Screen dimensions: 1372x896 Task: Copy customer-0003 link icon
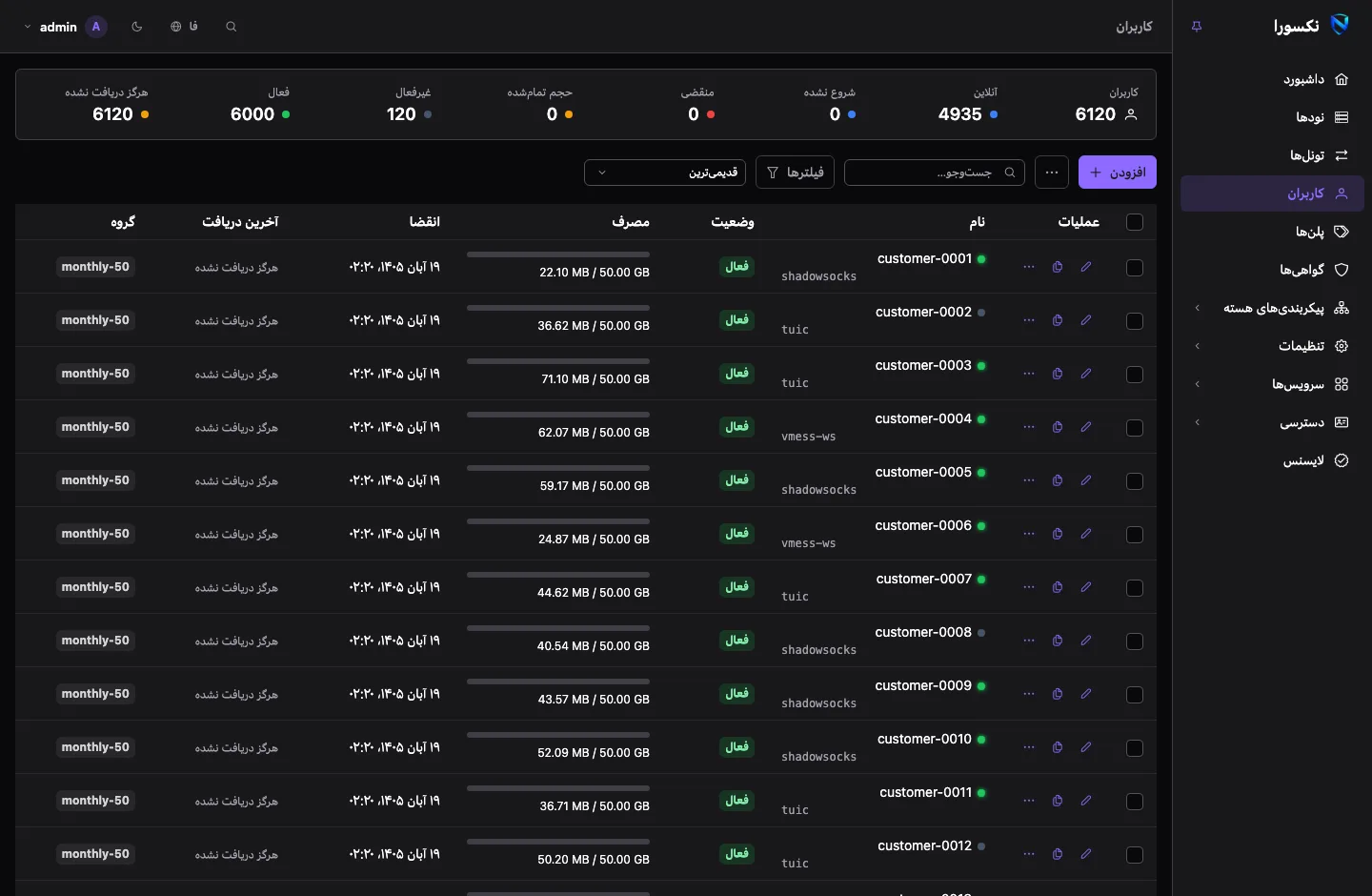(1057, 374)
